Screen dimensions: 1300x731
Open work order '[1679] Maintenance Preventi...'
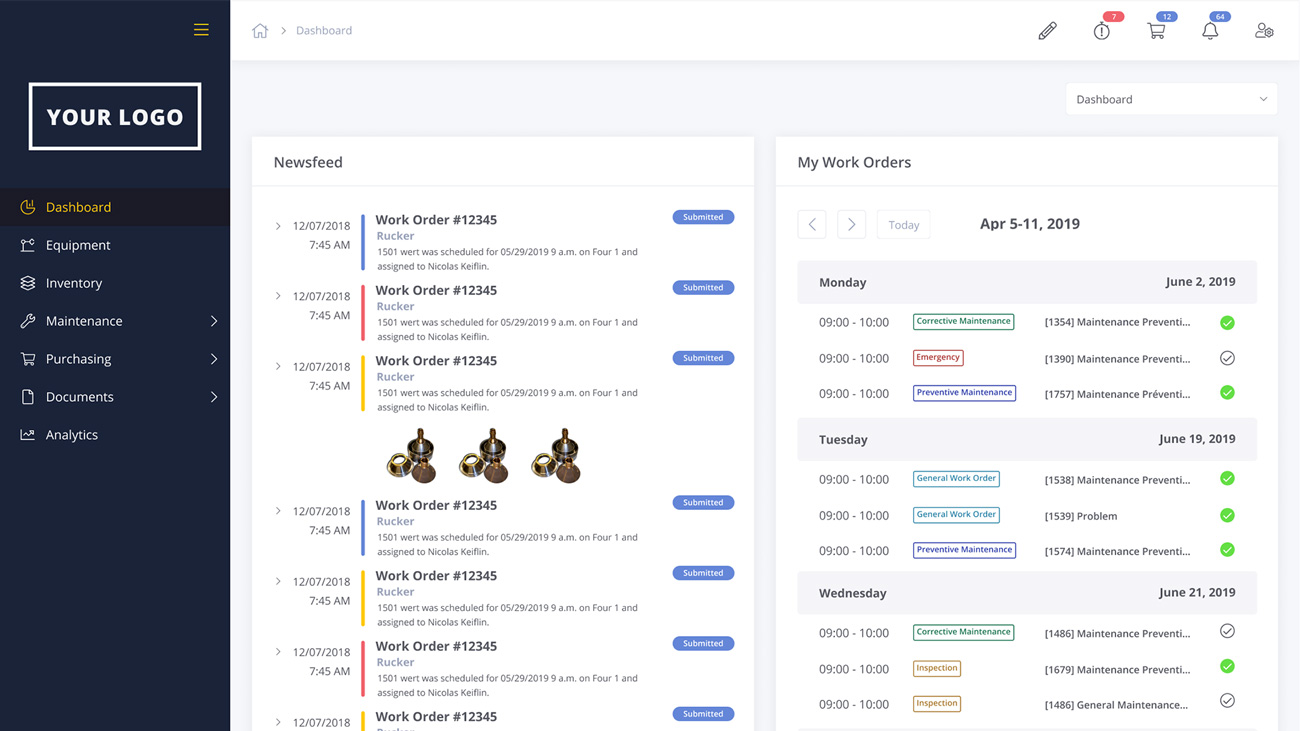click(1117, 670)
